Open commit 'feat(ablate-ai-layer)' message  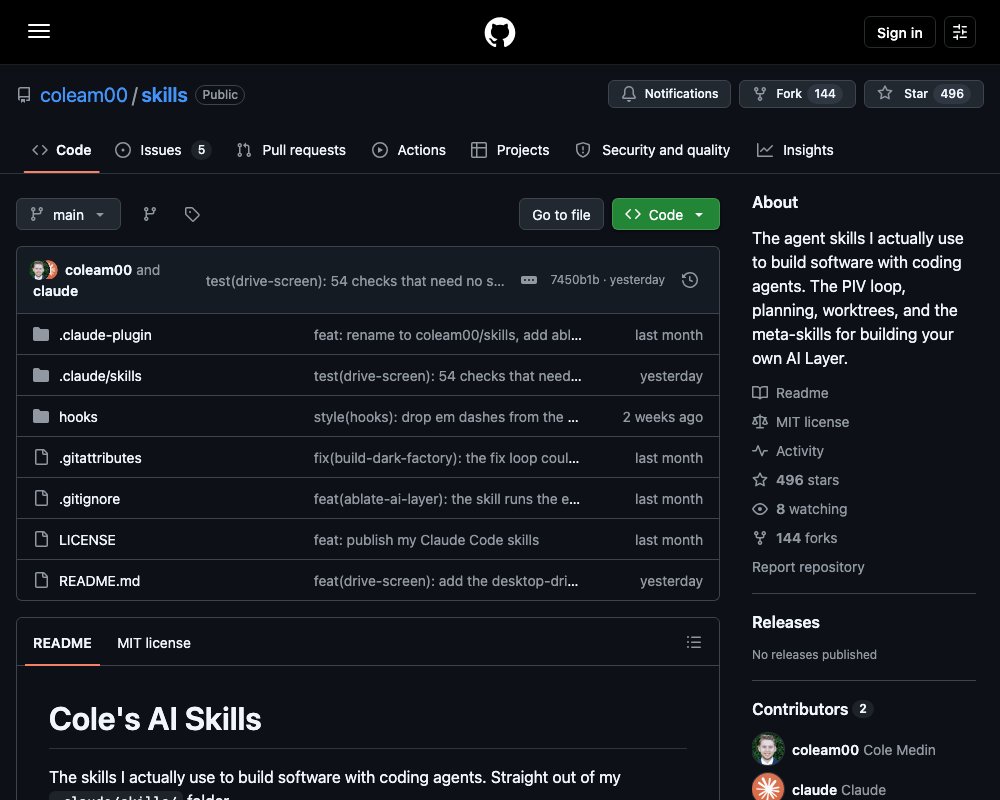[x=446, y=498]
